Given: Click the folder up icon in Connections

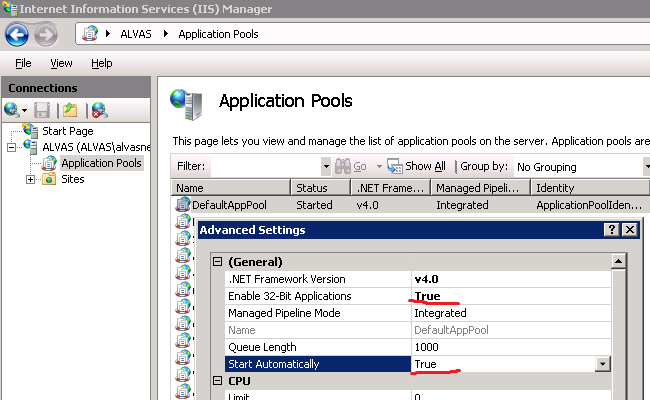Looking at the screenshot, I should click(70, 110).
